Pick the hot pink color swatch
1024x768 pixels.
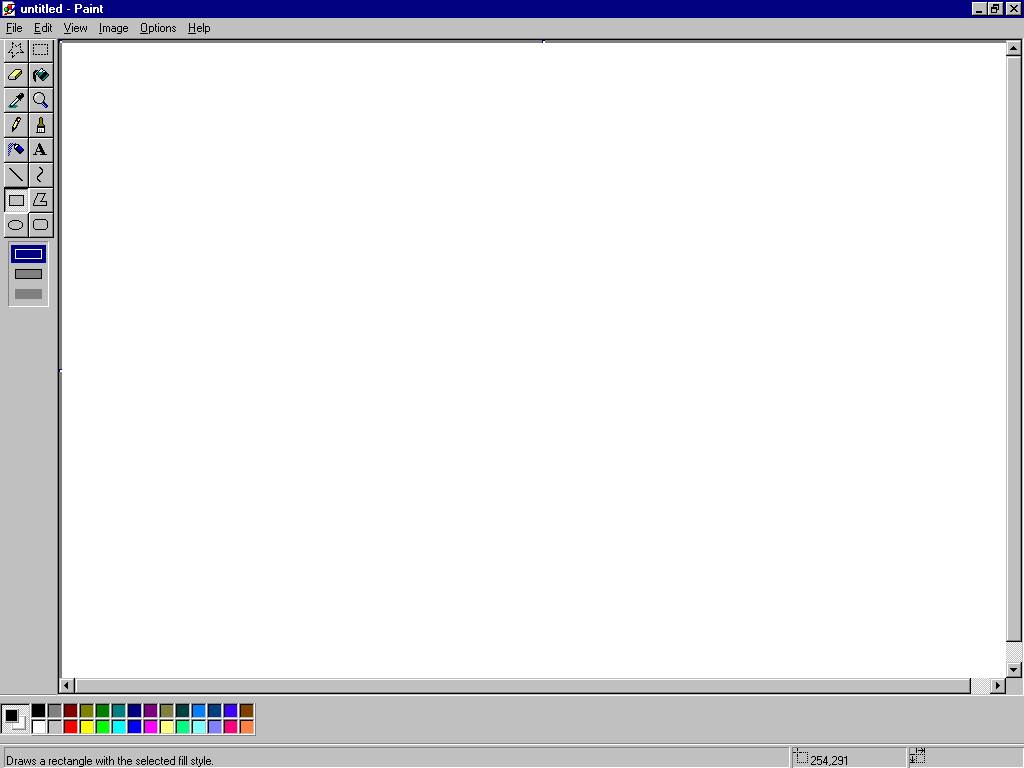(x=231, y=727)
